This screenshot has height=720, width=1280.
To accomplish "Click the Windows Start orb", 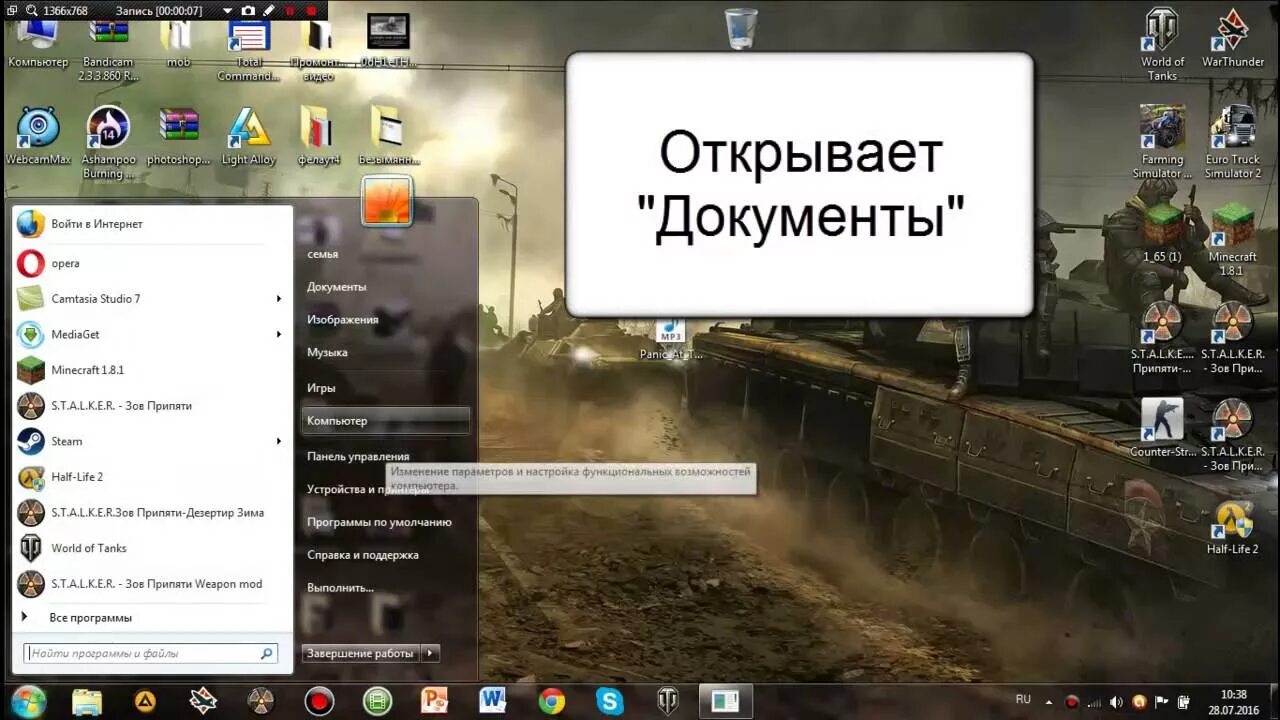I will (x=28, y=701).
